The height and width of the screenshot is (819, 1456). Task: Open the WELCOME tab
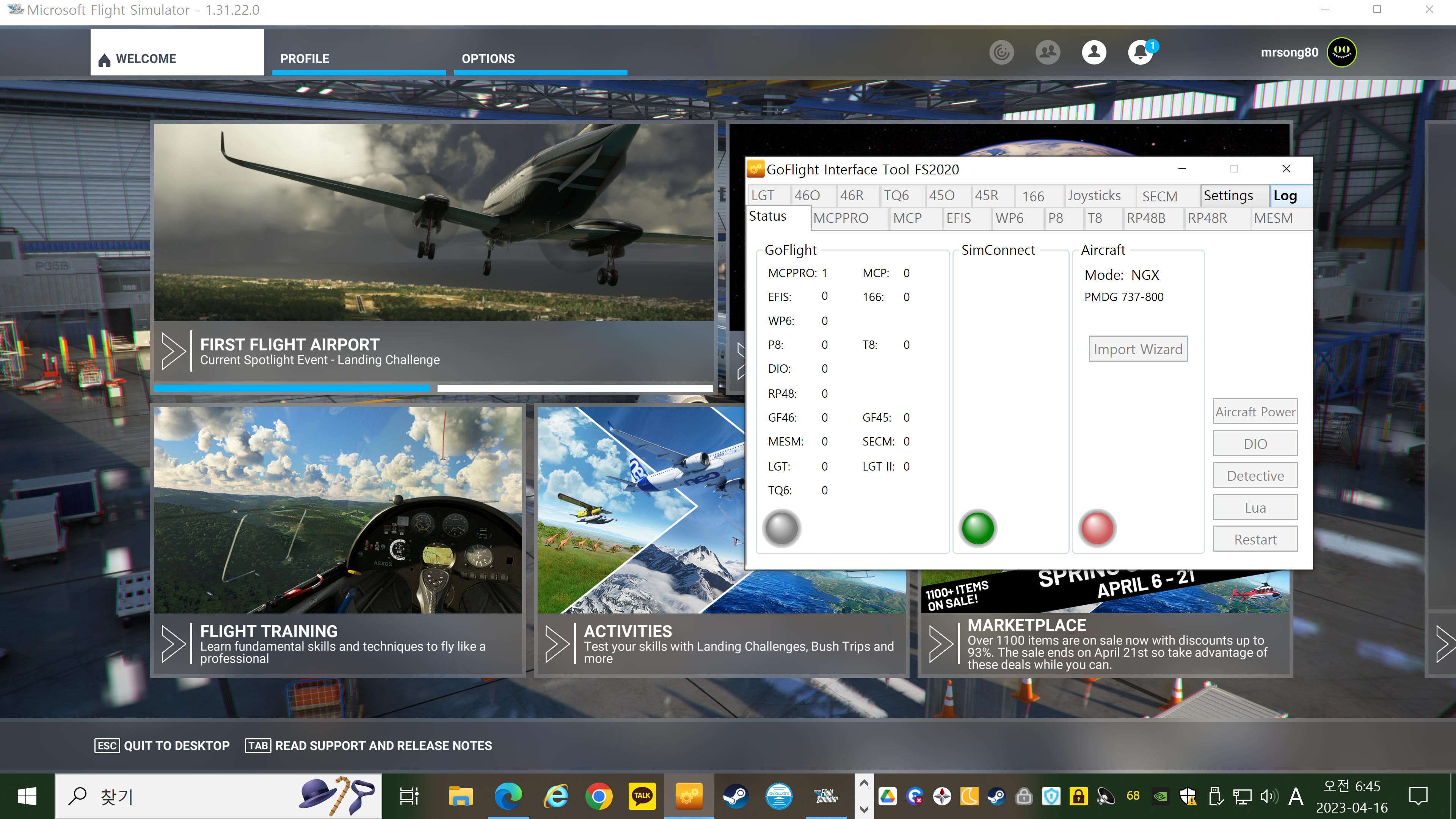[x=177, y=53]
